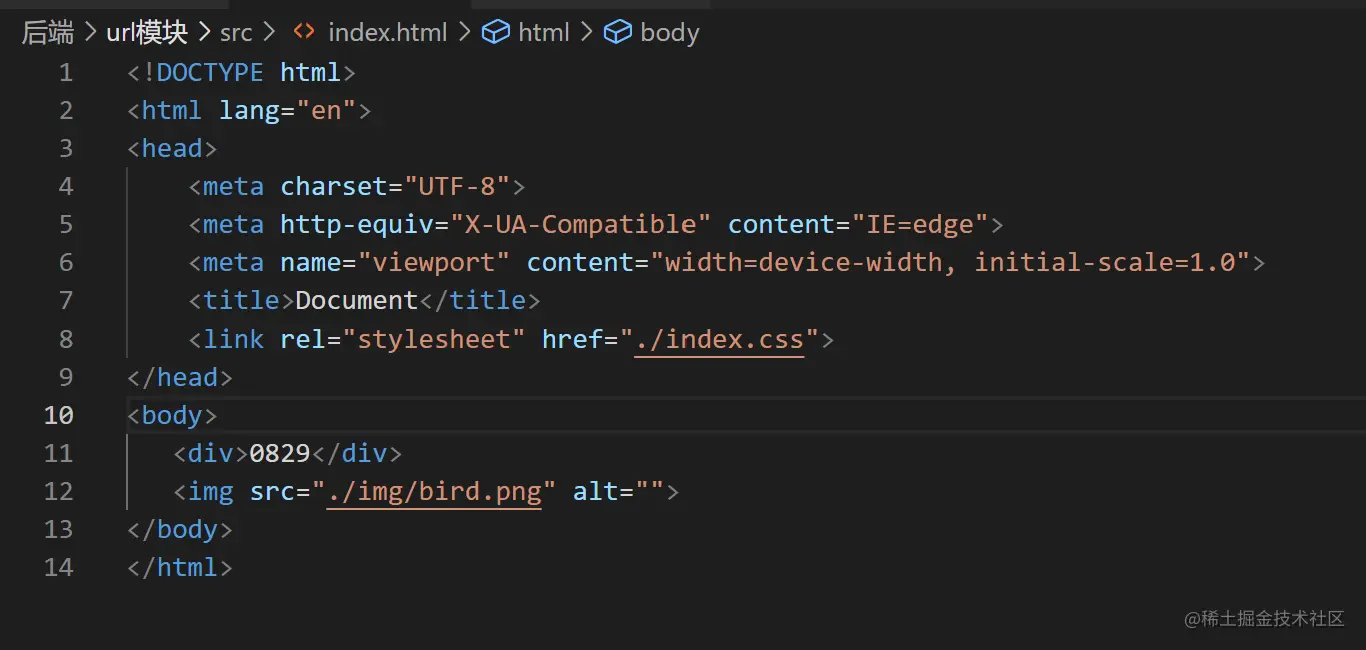Open the 后端 breadcrumb folder

click(x=48, y=32)
